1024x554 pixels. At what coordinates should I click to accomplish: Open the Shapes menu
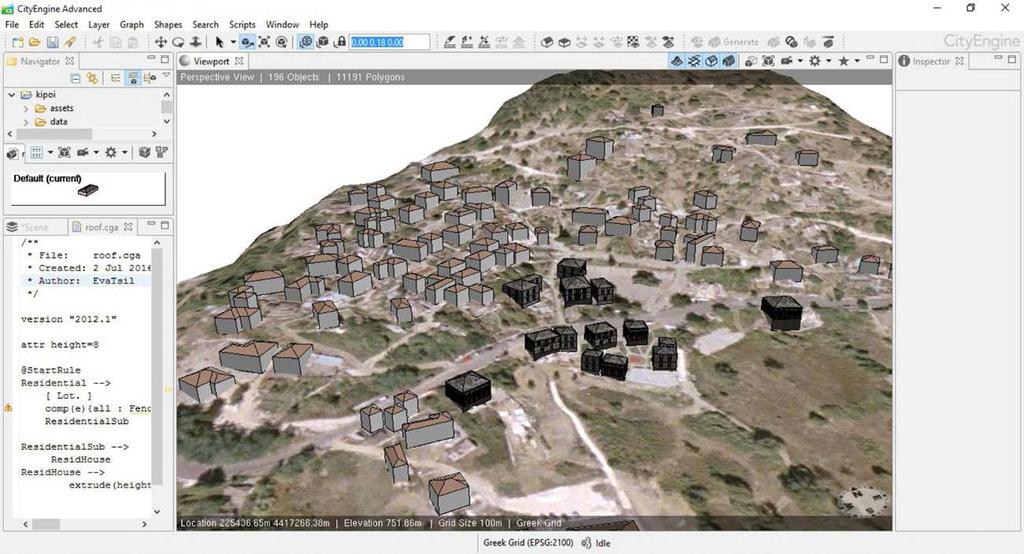pyautogui.click(x=168, y=24)
